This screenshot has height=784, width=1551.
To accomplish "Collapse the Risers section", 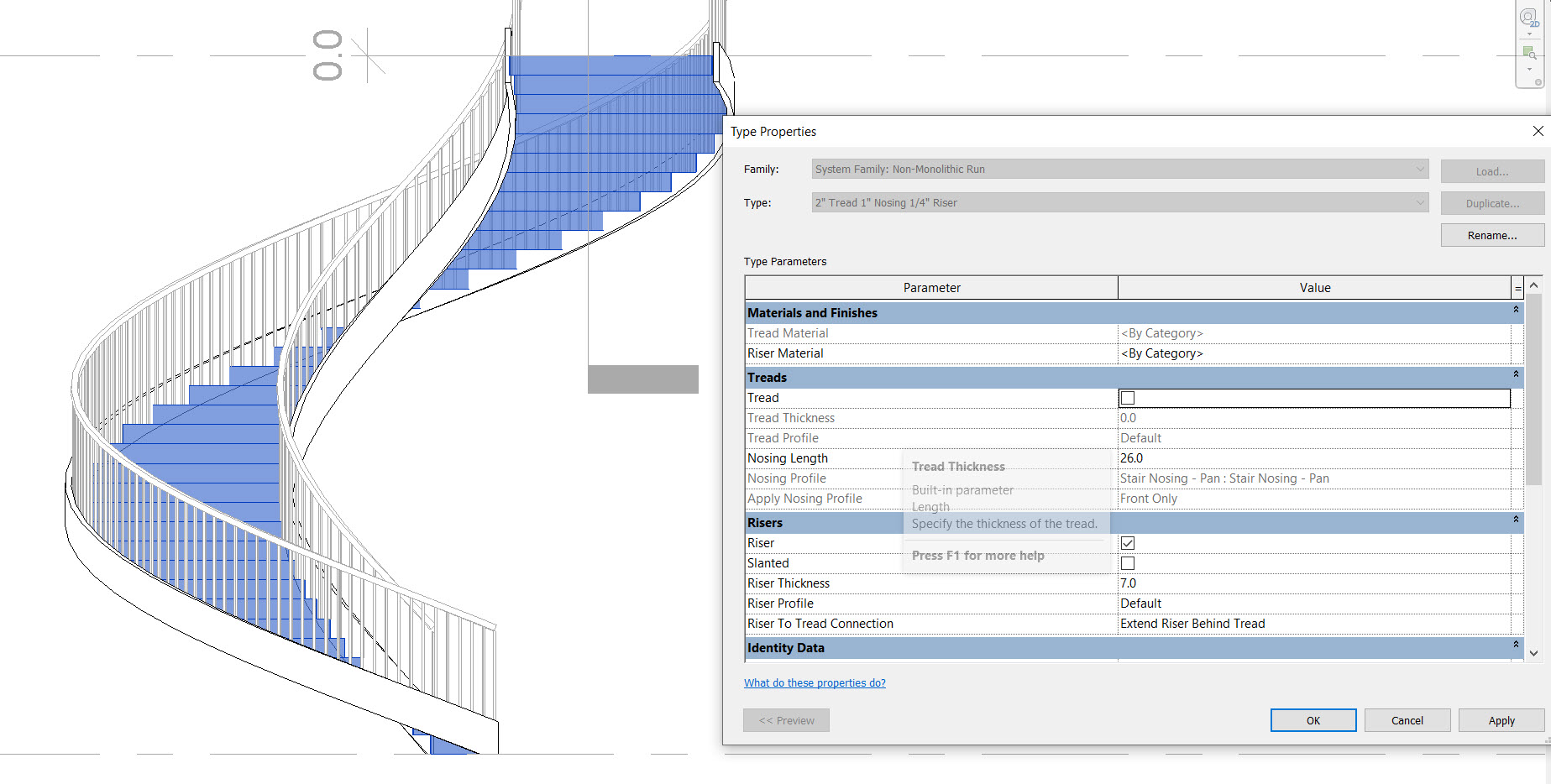I will coord(1515,522).
